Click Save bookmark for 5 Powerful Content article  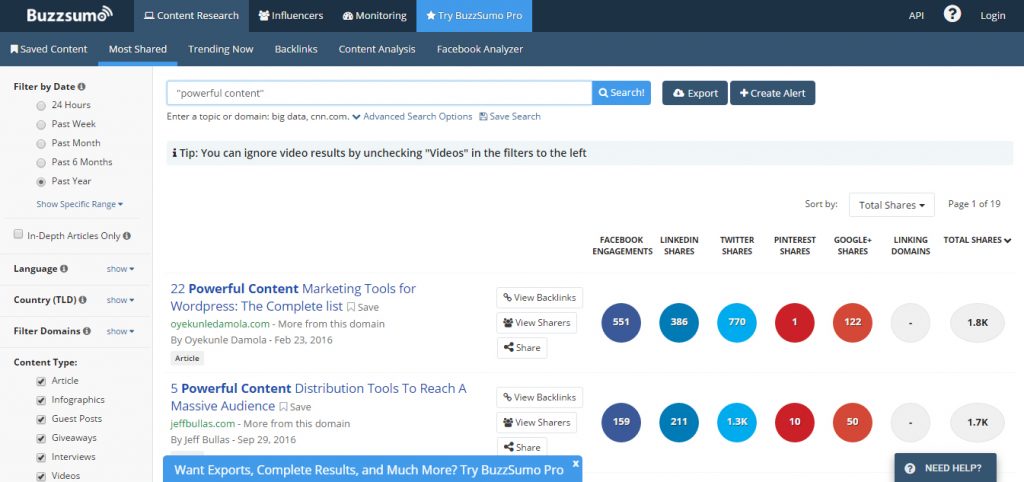tap(295, 407)
